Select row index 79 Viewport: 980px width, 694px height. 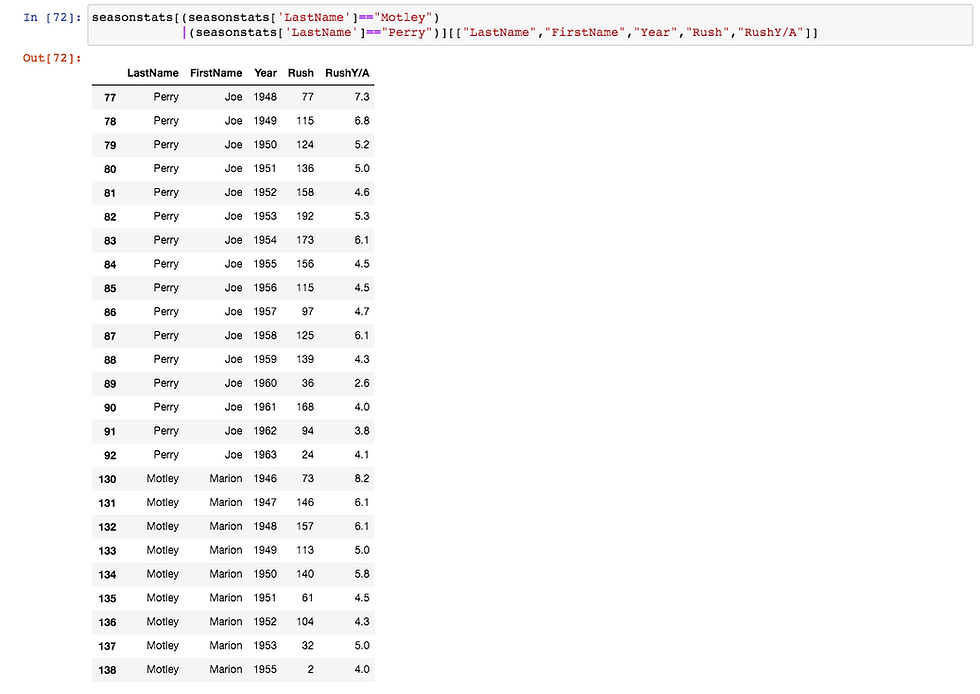point(110,145)
